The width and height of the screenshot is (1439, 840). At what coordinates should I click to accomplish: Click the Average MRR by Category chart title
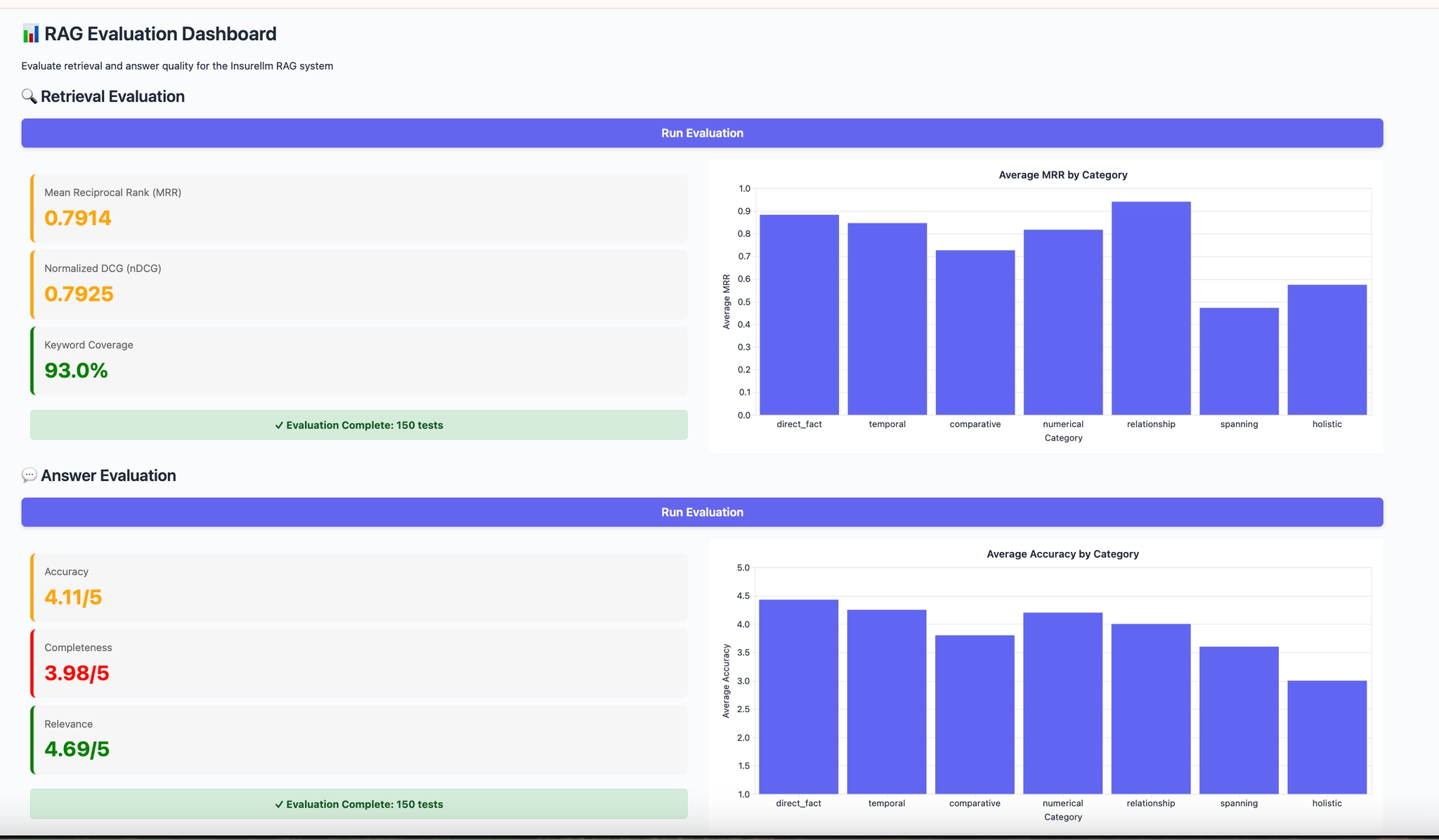tap(1063, 175)
